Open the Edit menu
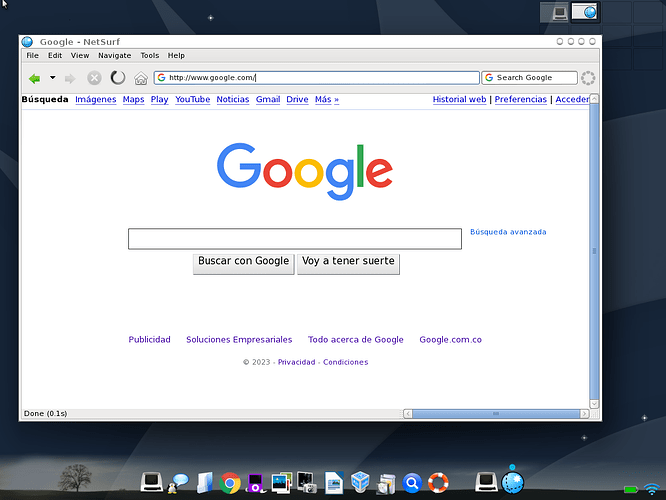Image resolution: width=666 pixels, height=500 pixels. (x=55, y=56)
